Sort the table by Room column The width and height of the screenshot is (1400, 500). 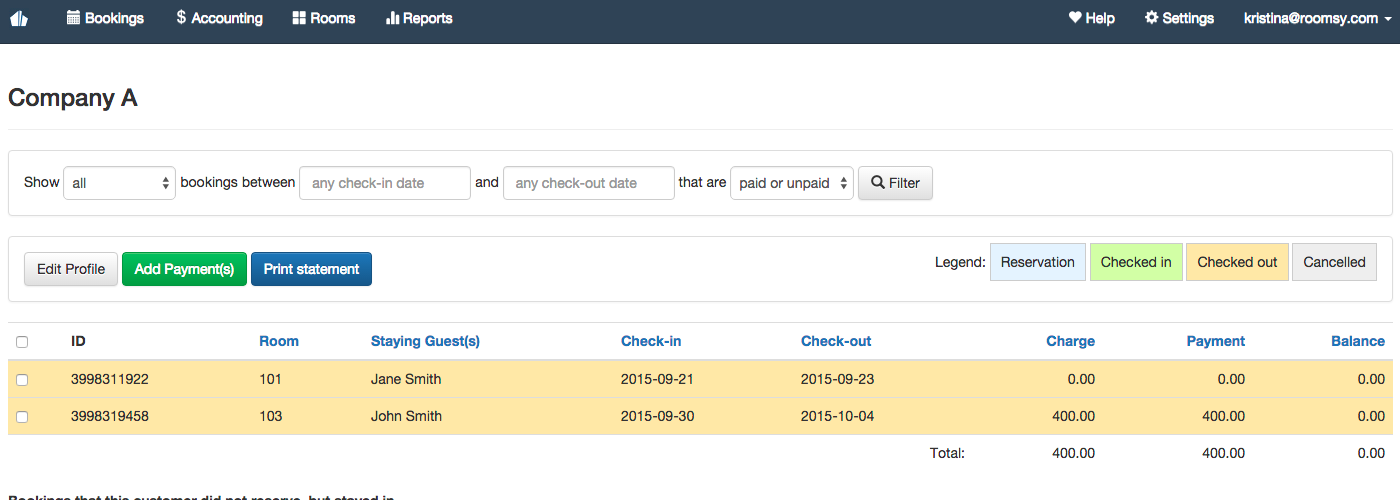coord(279,341)
